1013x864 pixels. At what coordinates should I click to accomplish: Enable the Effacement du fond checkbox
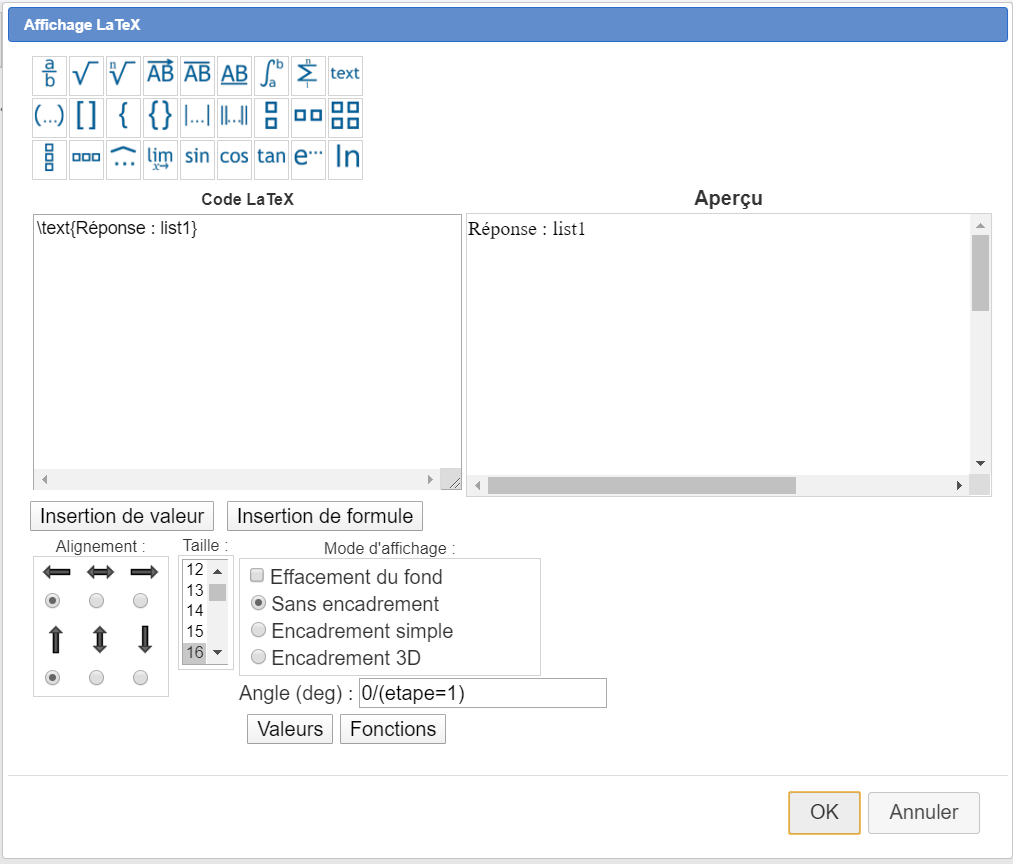point(257,576)
